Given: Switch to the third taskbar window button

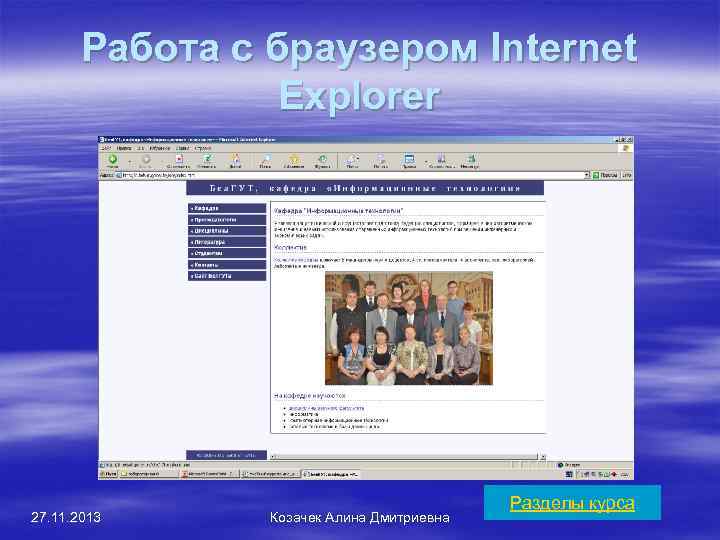Looking at the screenshot, I should (x=270, y=474).
